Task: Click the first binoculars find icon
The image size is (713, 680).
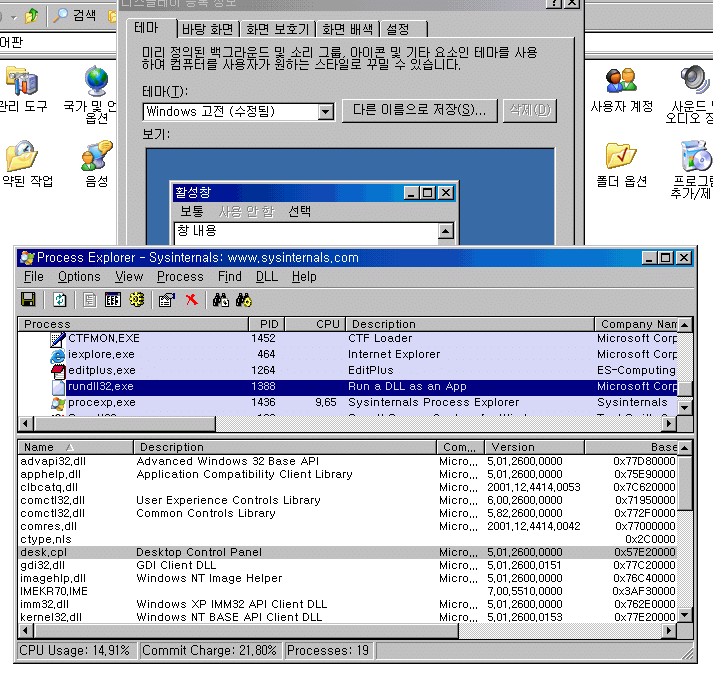Action: coord(221,300)
